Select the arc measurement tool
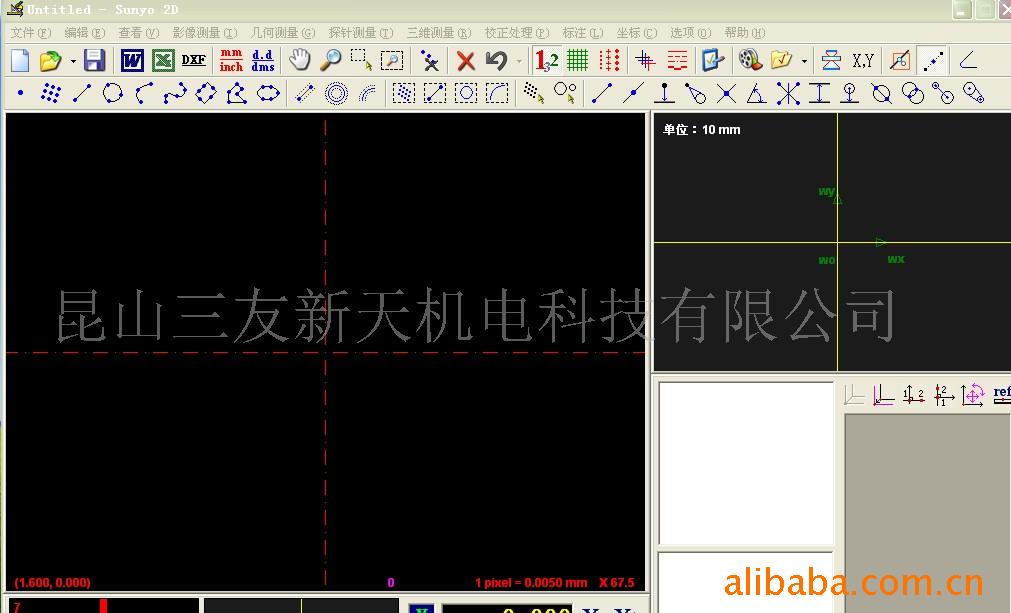The height and width of the screenshot is (613, 1011). (144, 93)
